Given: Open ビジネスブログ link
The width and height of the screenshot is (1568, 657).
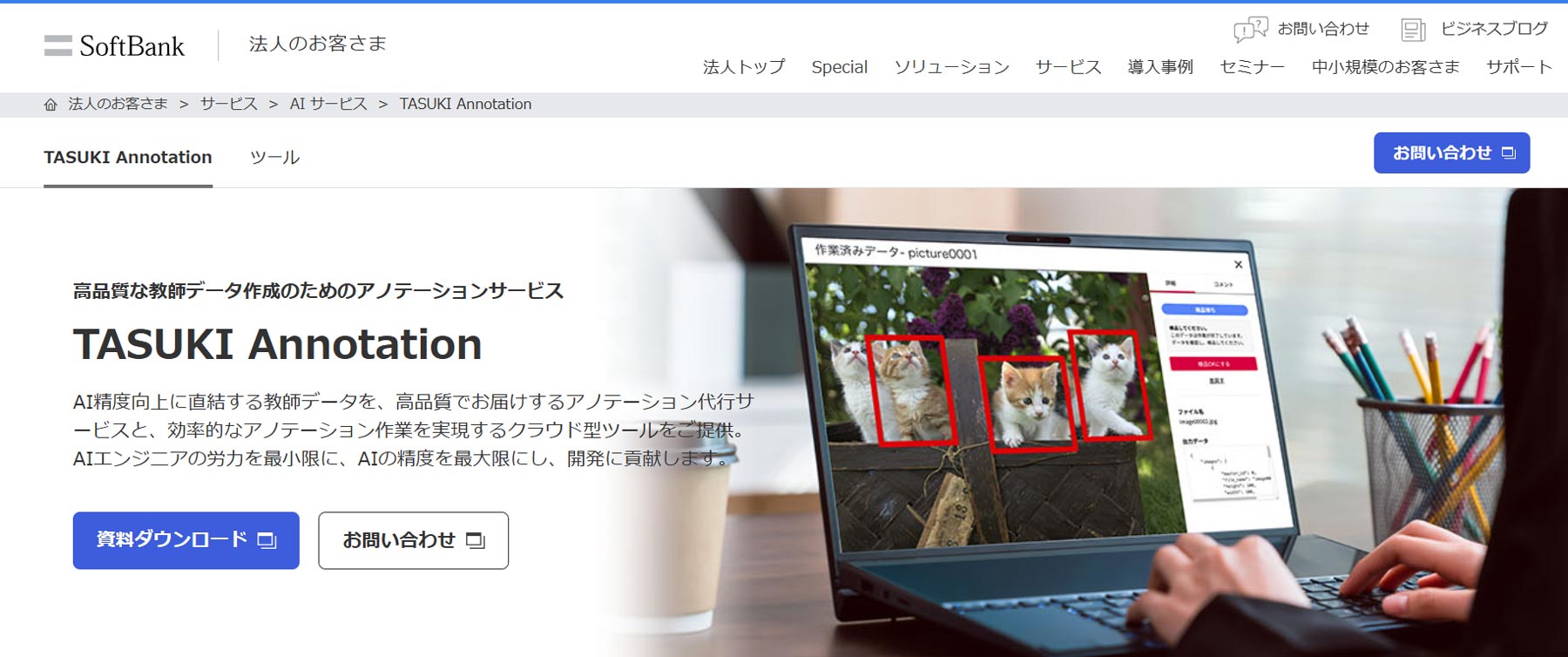Looking at the screenshot, I should pos(1494,29).
